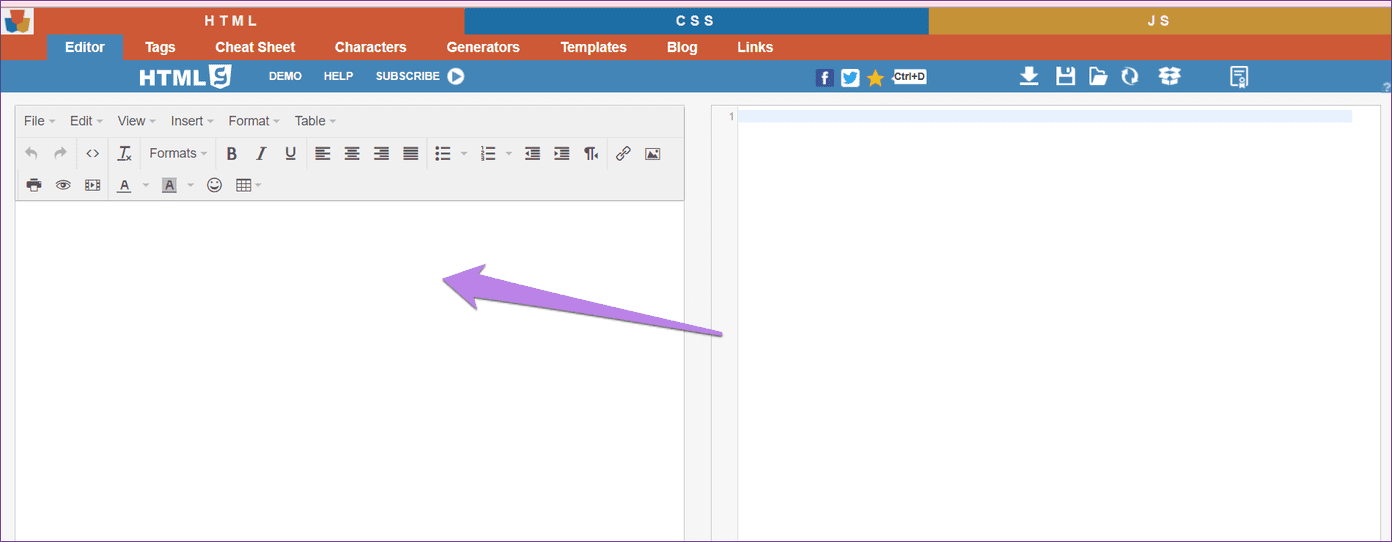Expand bullet list style dropdown arrow
The height and width of the screenshot is (542, 1392).
coord(464,154)
